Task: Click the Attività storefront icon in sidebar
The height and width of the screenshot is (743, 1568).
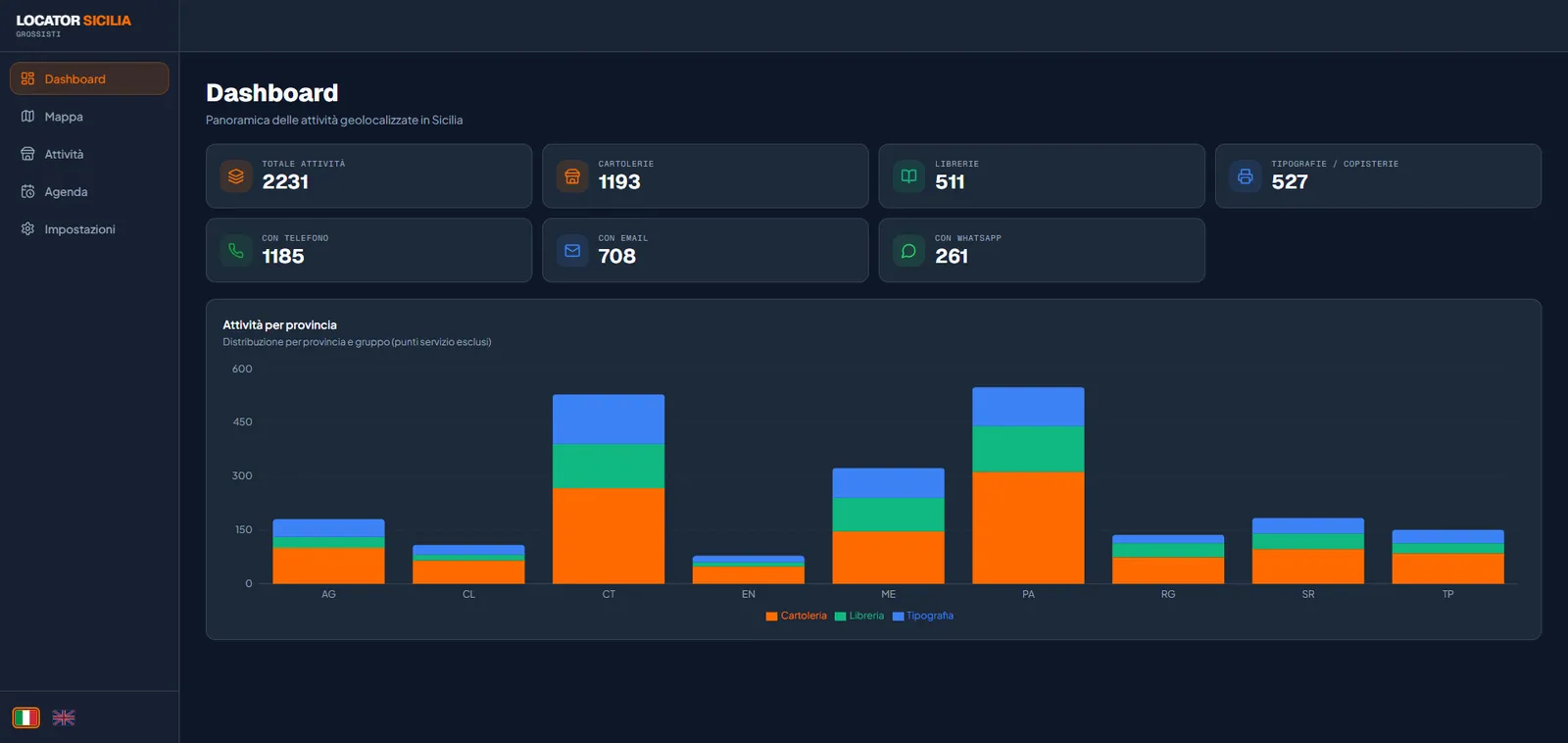Action: [x=27, y=154]
